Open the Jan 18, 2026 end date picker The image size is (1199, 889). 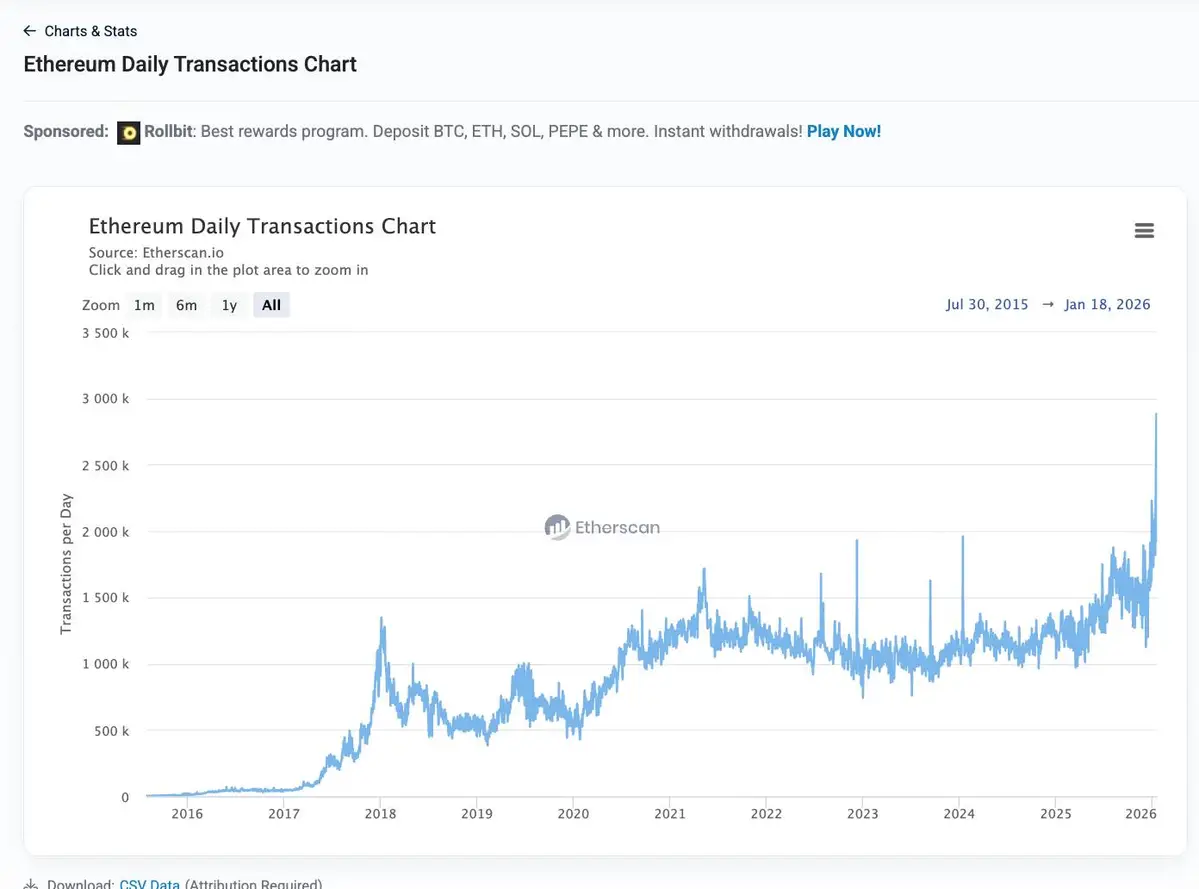coord(1108,304)
